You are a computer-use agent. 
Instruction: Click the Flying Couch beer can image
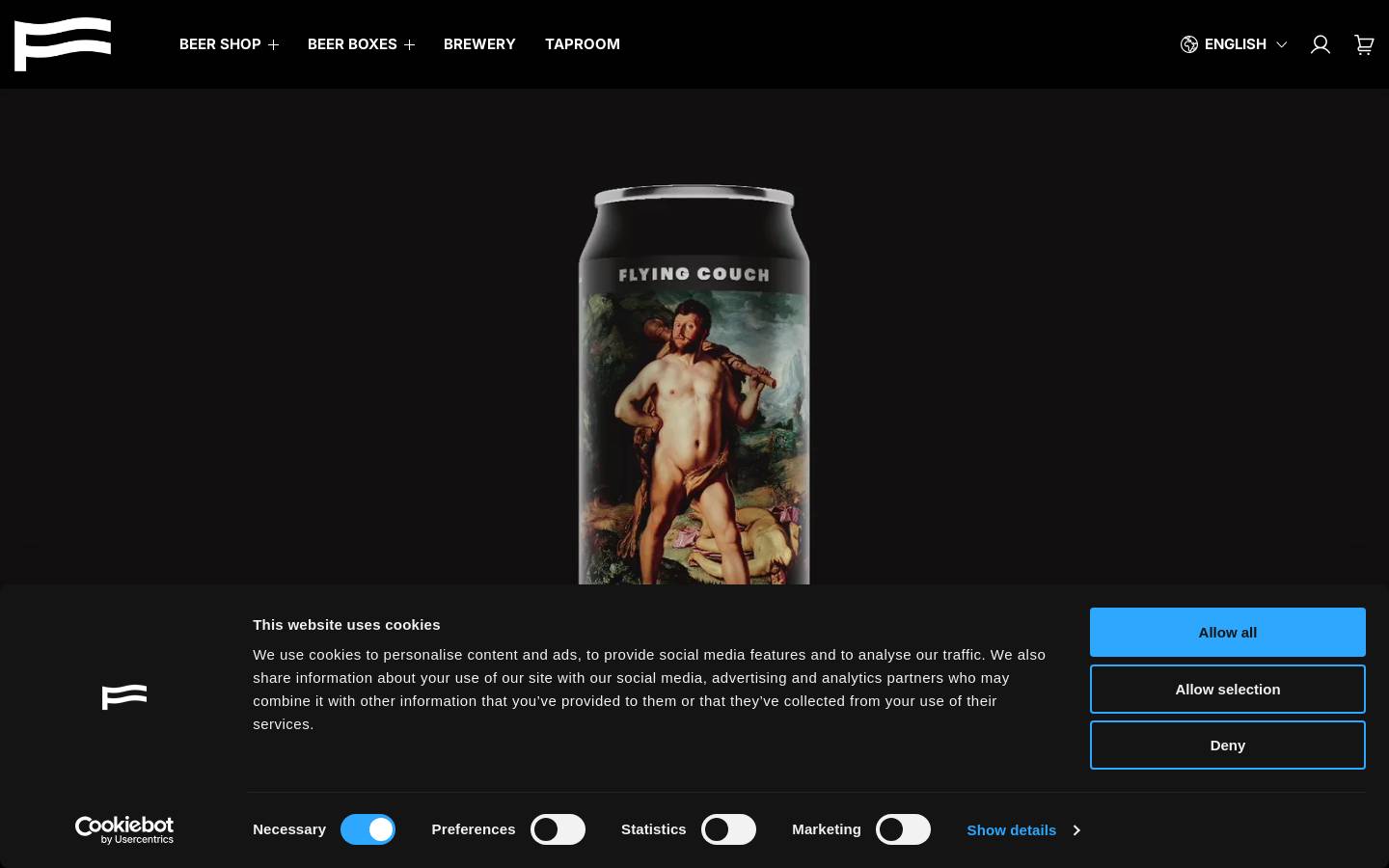694,385
